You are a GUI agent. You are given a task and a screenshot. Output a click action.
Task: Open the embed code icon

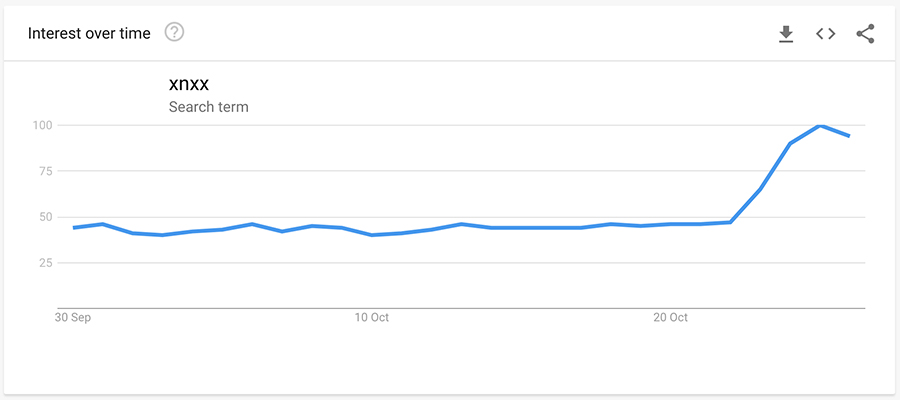pos(825,34)
